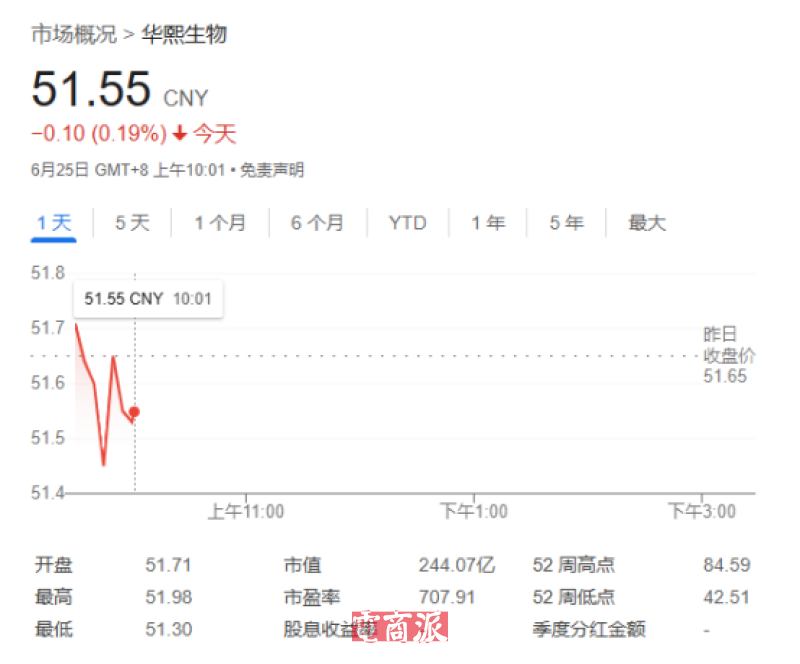
Task: Select the 1 天 range tab
Action: click(x=54, y=223)
